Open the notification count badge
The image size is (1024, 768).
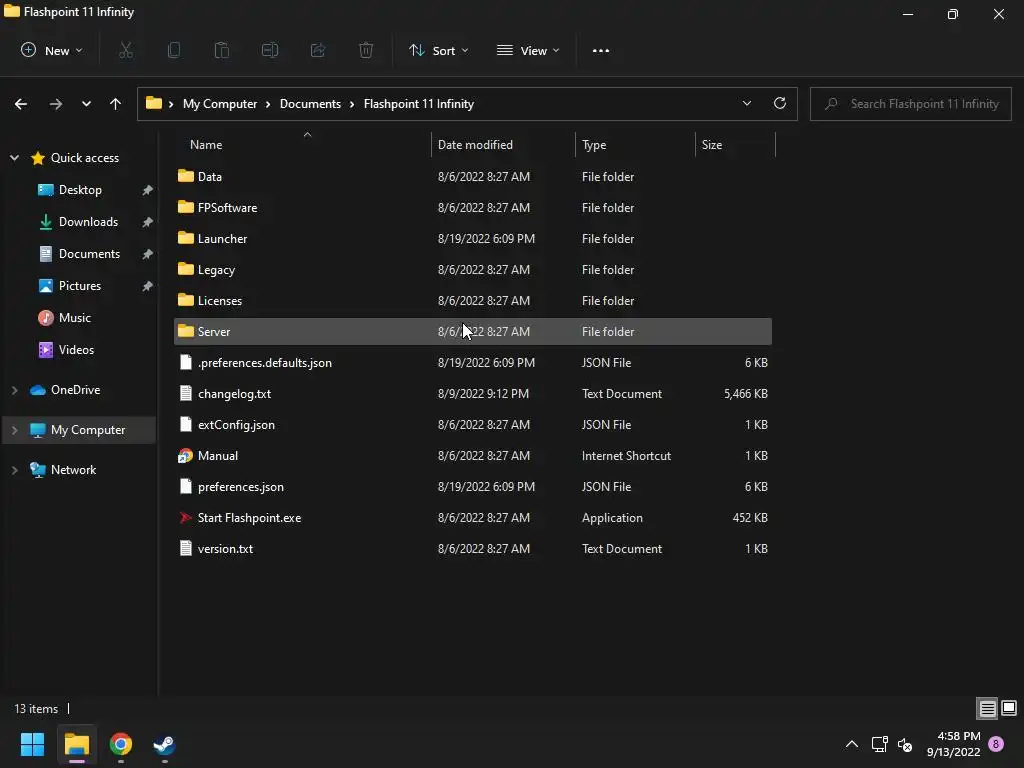[996, 743]
